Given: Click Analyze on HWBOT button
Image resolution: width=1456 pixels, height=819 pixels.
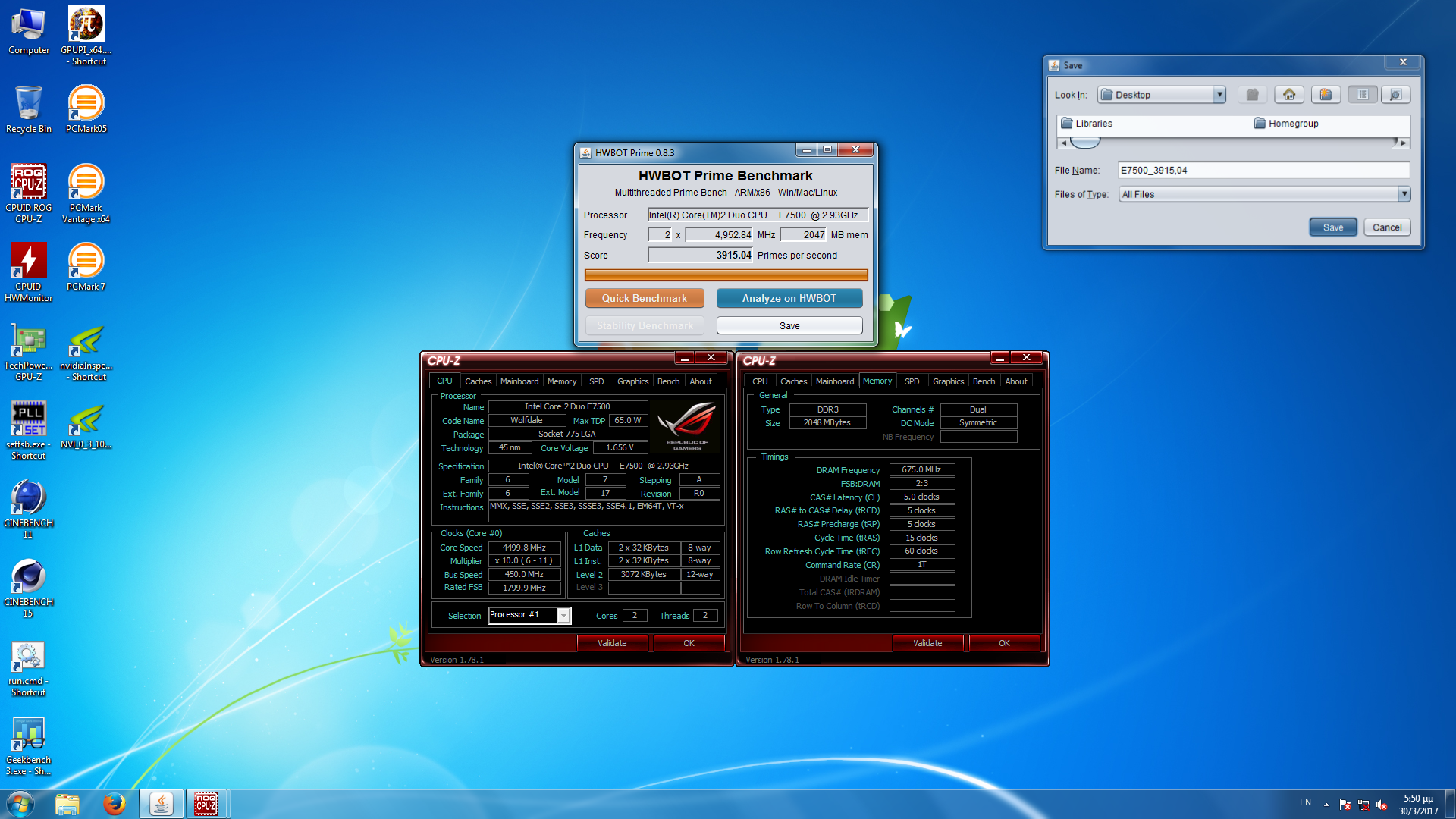Looking at the screenshot, I should coord(789,298).
